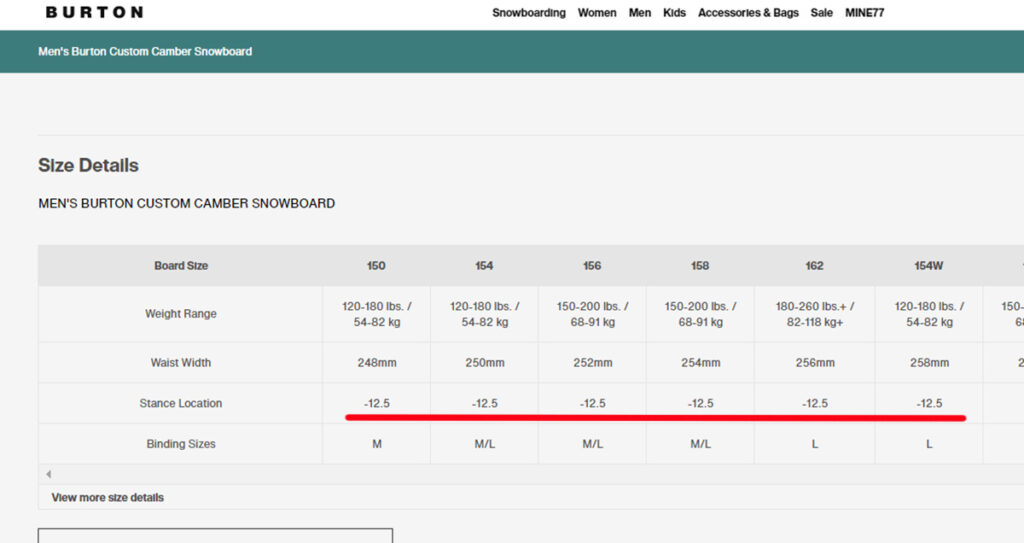Click the L binding size for 154W
Image resolution: width=1024 pixels, height=543 pixels.
(929, 444)
